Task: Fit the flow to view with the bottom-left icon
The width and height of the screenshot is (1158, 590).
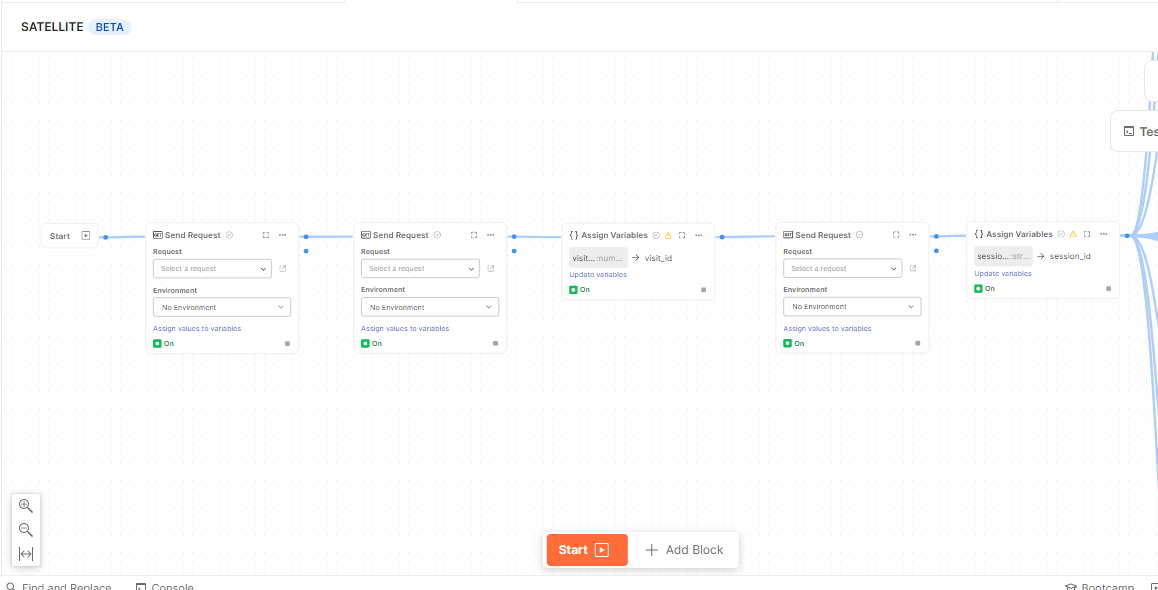Action: click(25, 553)
